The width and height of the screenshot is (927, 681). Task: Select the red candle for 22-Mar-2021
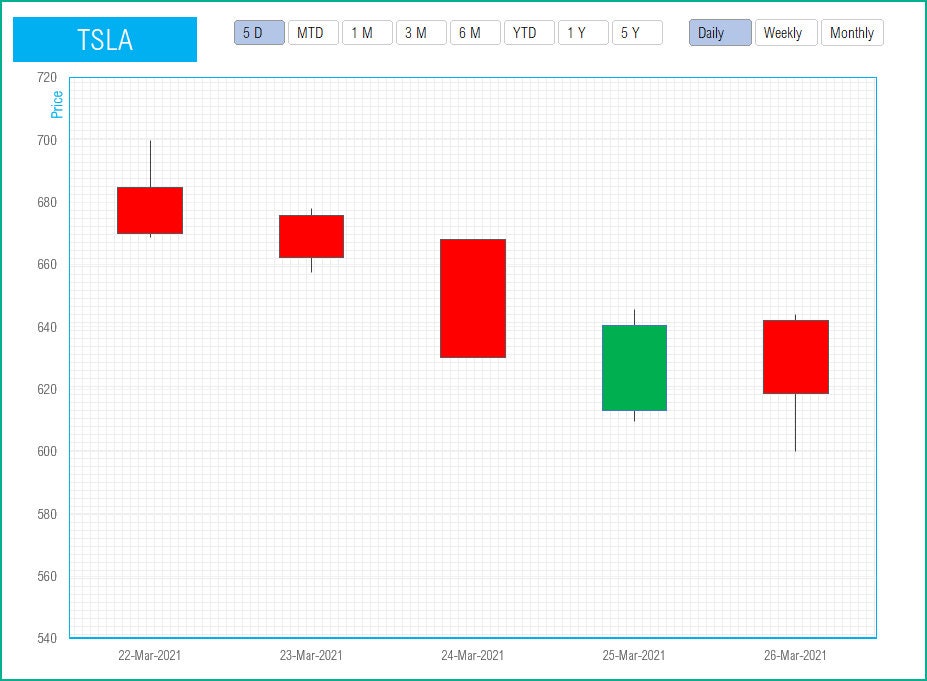tap(150, 209)
